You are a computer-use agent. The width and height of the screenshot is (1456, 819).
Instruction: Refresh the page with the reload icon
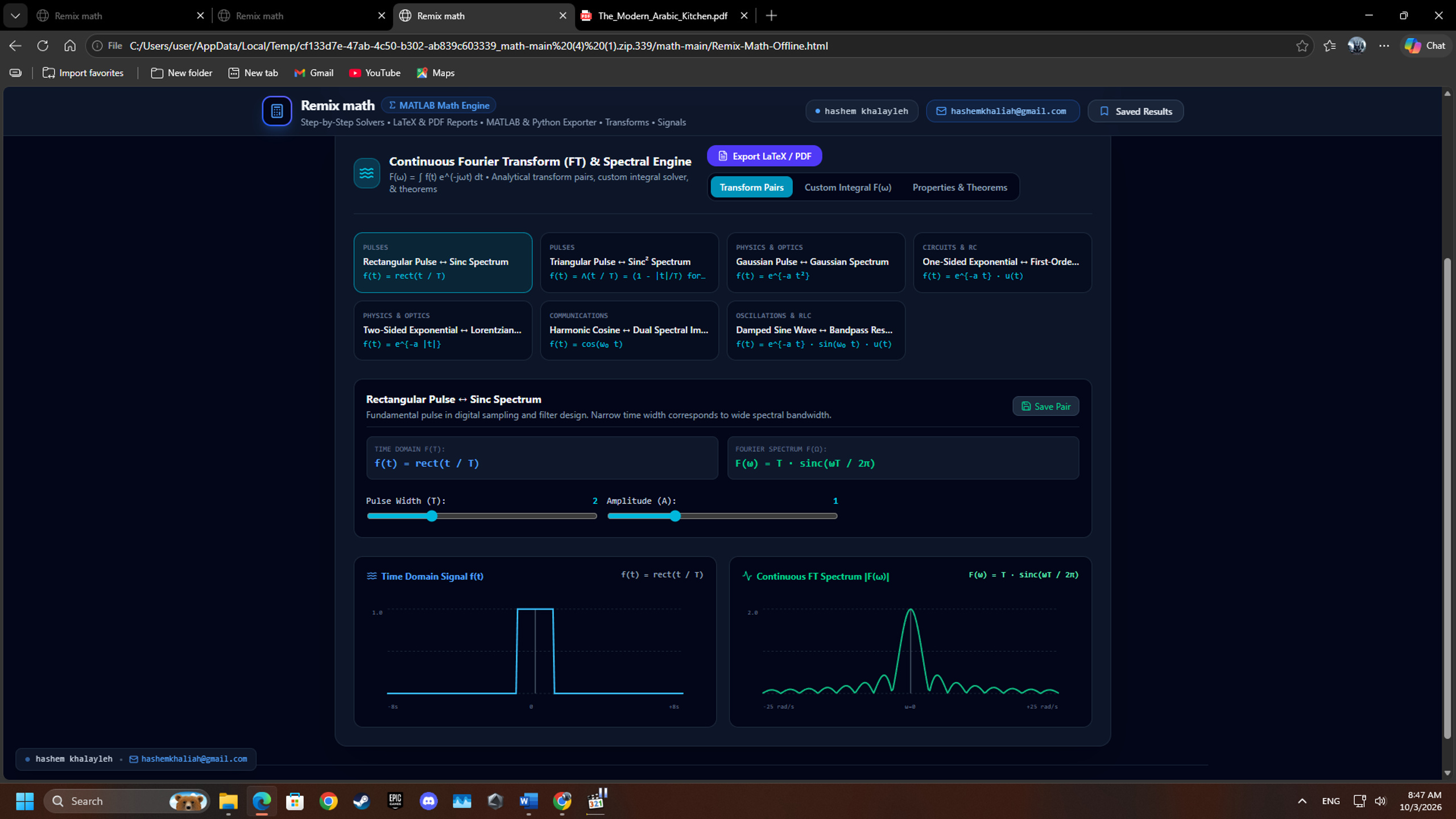[43, 45]
